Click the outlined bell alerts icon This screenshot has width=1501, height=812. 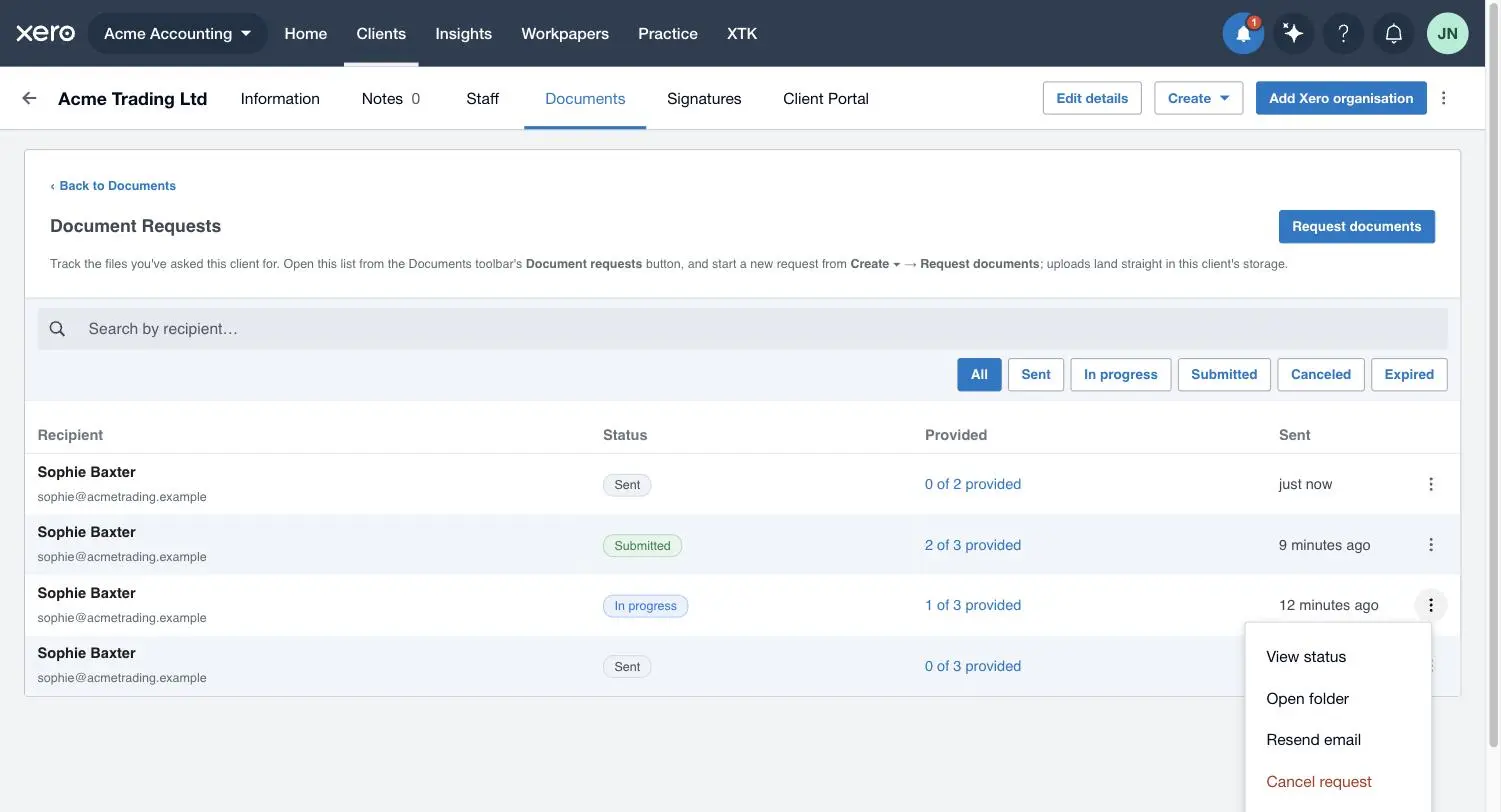(1393, 33)
